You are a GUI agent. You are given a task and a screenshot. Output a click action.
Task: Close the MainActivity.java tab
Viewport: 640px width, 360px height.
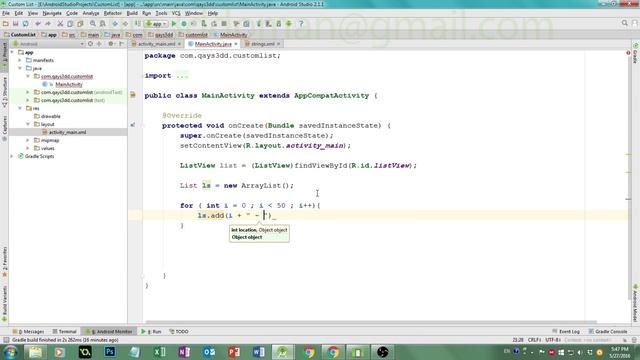(236, 44)
